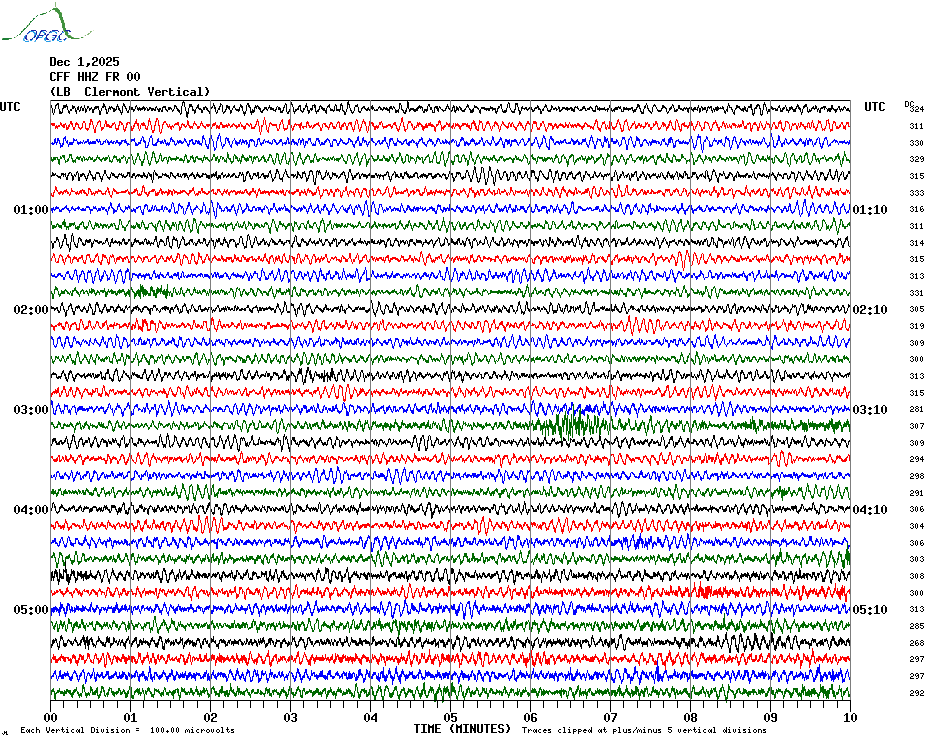Click the DC offset value '324'
The height and width of the screenshot is (744, 930).
pos(917,109)
